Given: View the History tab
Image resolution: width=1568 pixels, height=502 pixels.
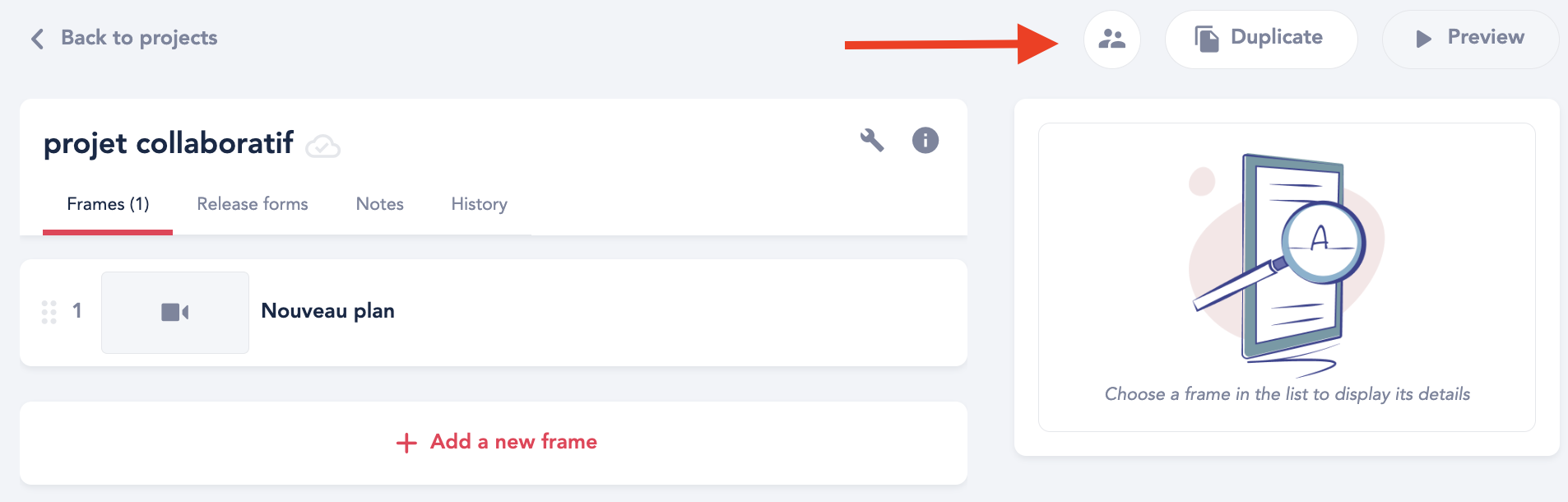Looking at the screenshot, I should click(x=479, y=204).
